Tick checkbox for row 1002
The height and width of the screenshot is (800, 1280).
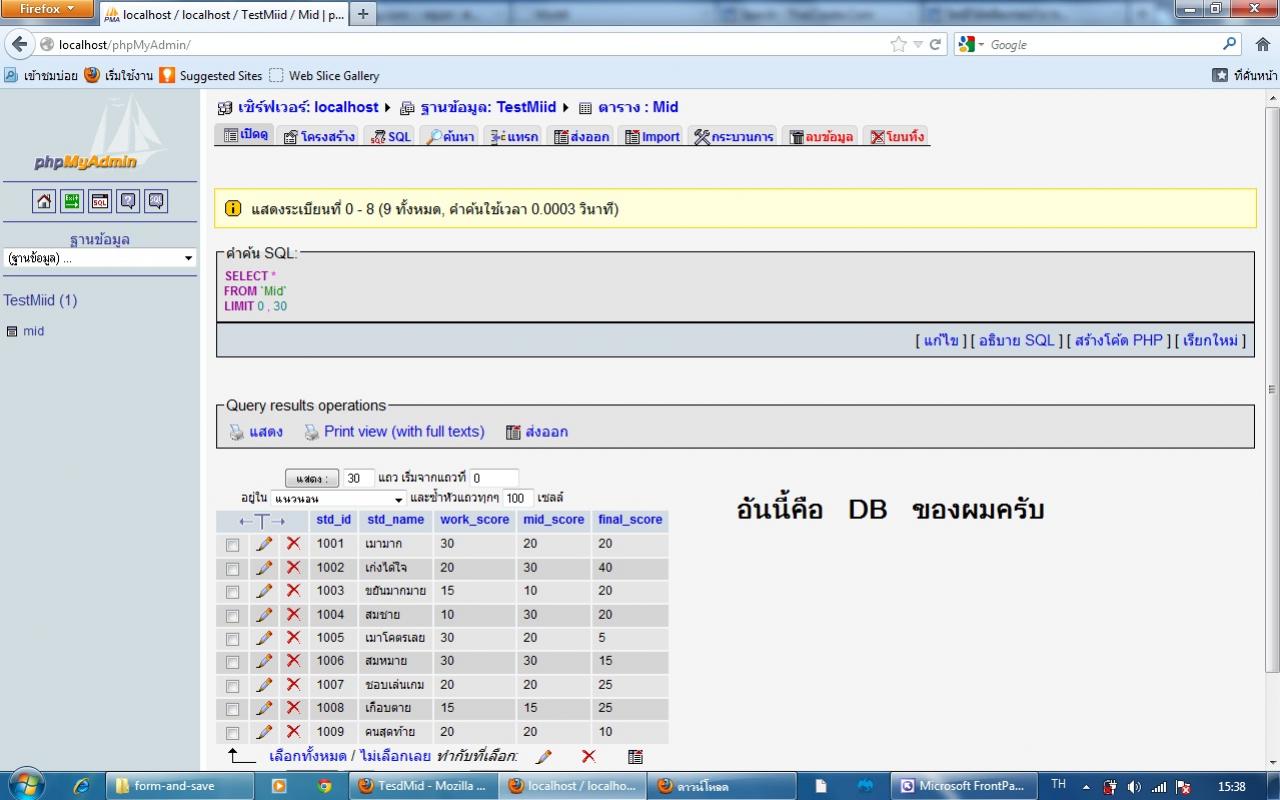pyautogui.click(x=233, y=569)
